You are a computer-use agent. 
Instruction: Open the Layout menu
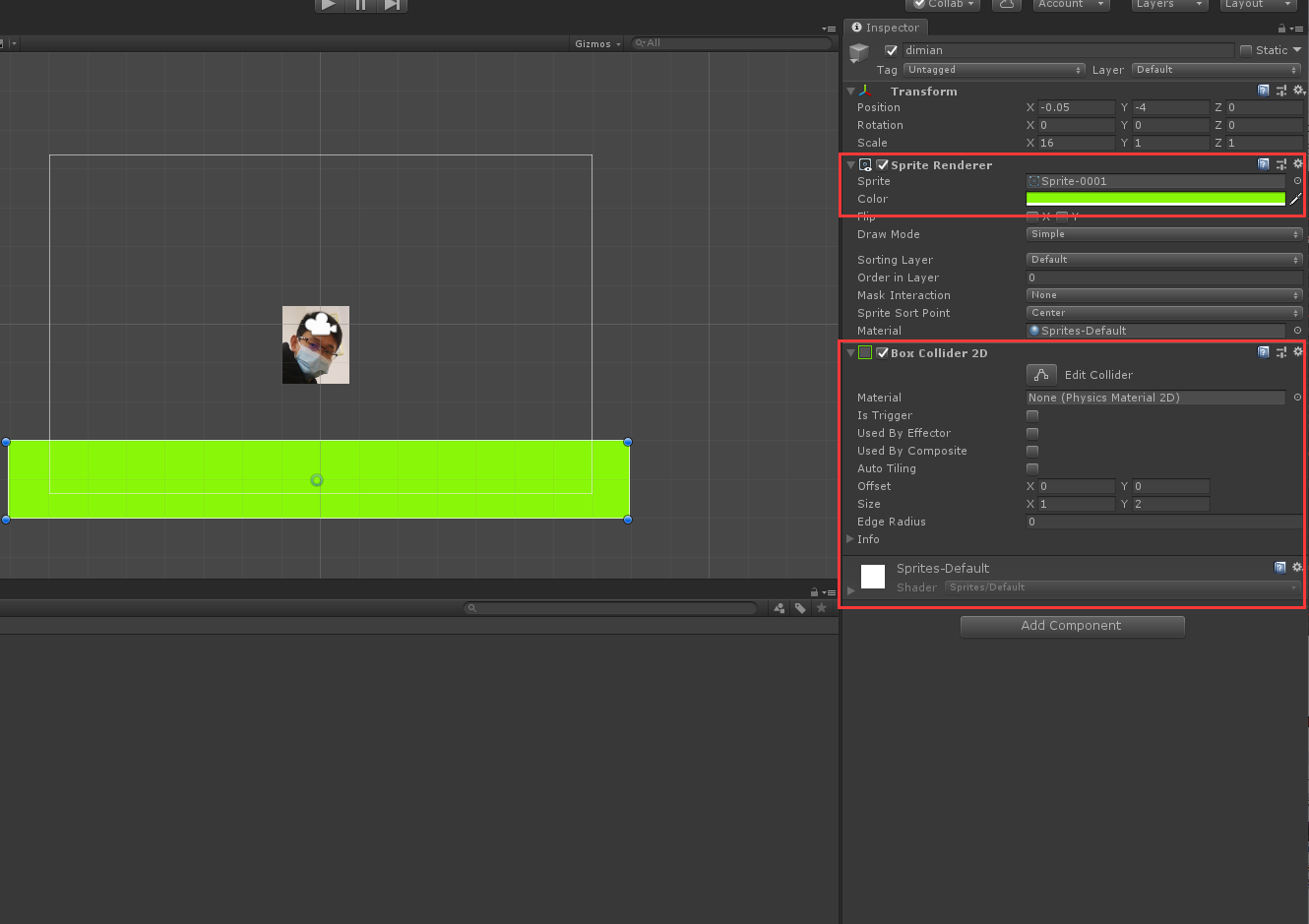1257,4
